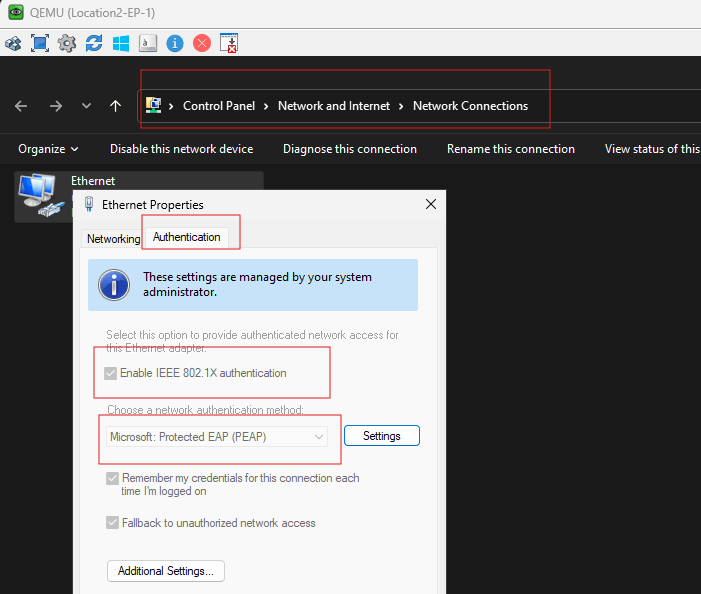Open the Organize dropdown menu
Image resolution: width=701 pixels, height=594 pixels.
(48, 149)
